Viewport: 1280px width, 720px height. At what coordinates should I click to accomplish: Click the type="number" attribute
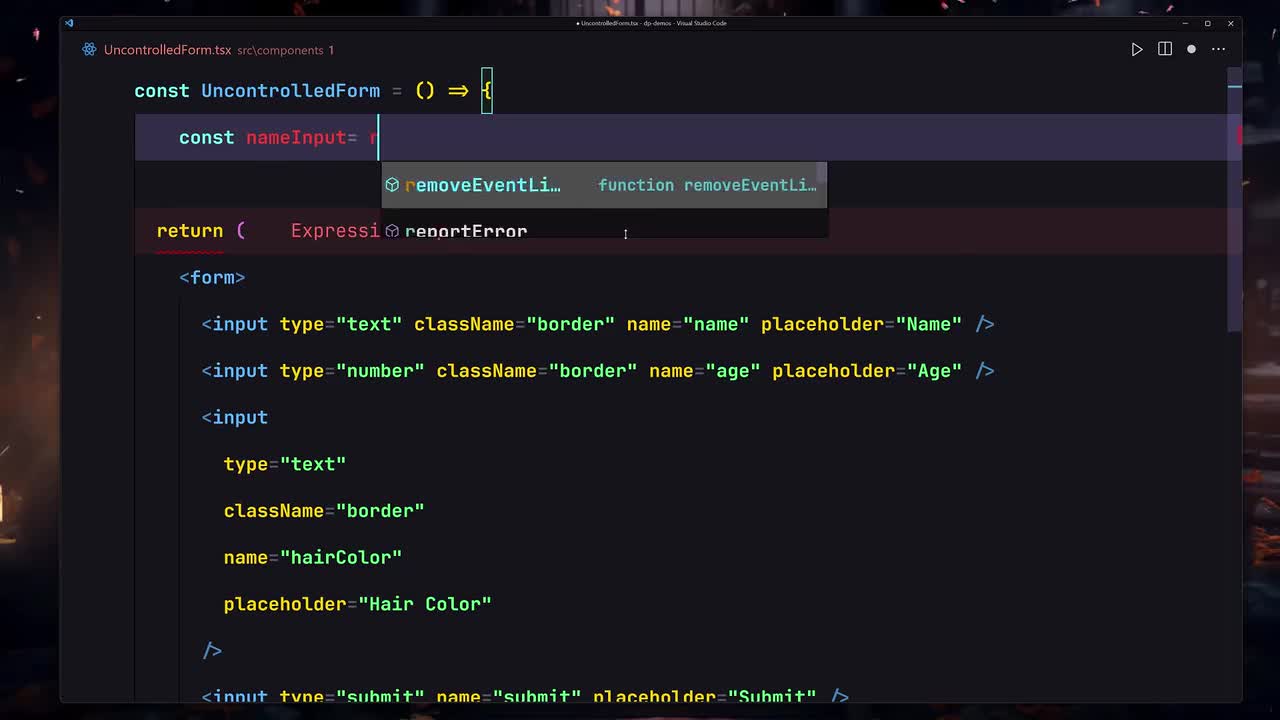[x=352, y=371]
